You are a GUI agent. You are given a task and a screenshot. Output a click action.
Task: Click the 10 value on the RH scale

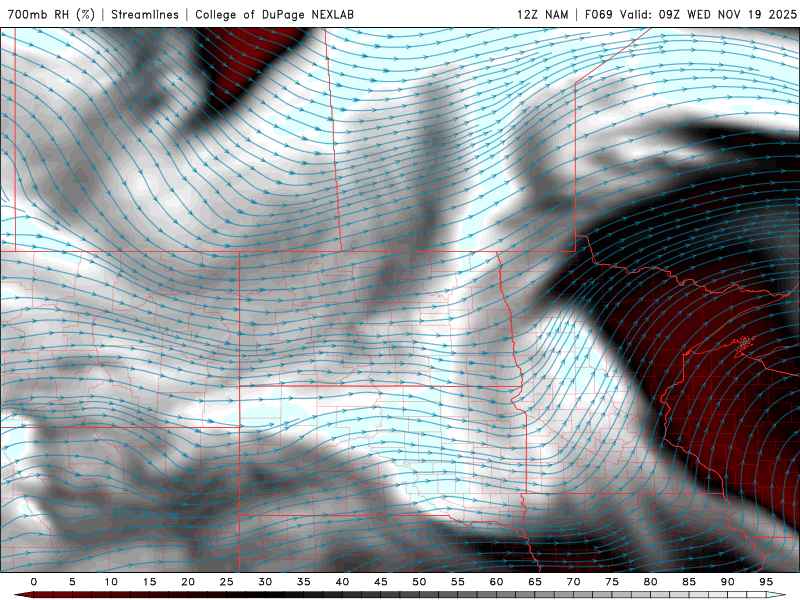click(x=111, y=582)
